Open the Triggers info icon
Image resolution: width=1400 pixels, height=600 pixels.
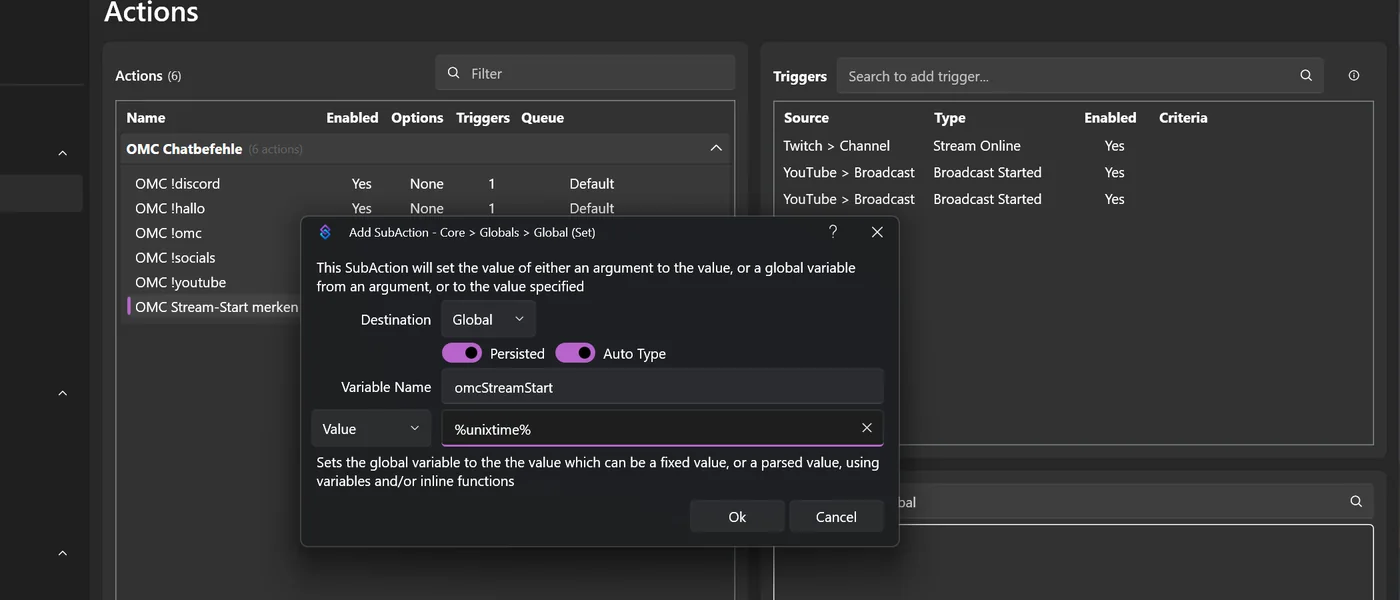pyautogui.click(x=1354, y=76)
